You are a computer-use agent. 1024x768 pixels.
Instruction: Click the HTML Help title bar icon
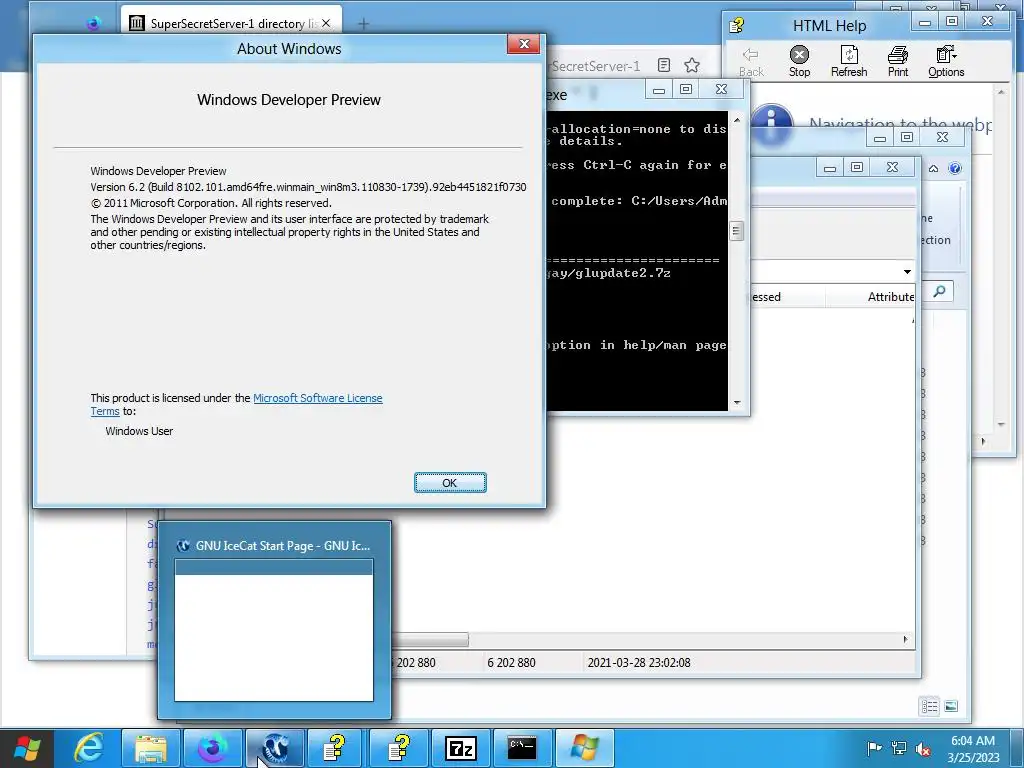click(x=737, y=25)
